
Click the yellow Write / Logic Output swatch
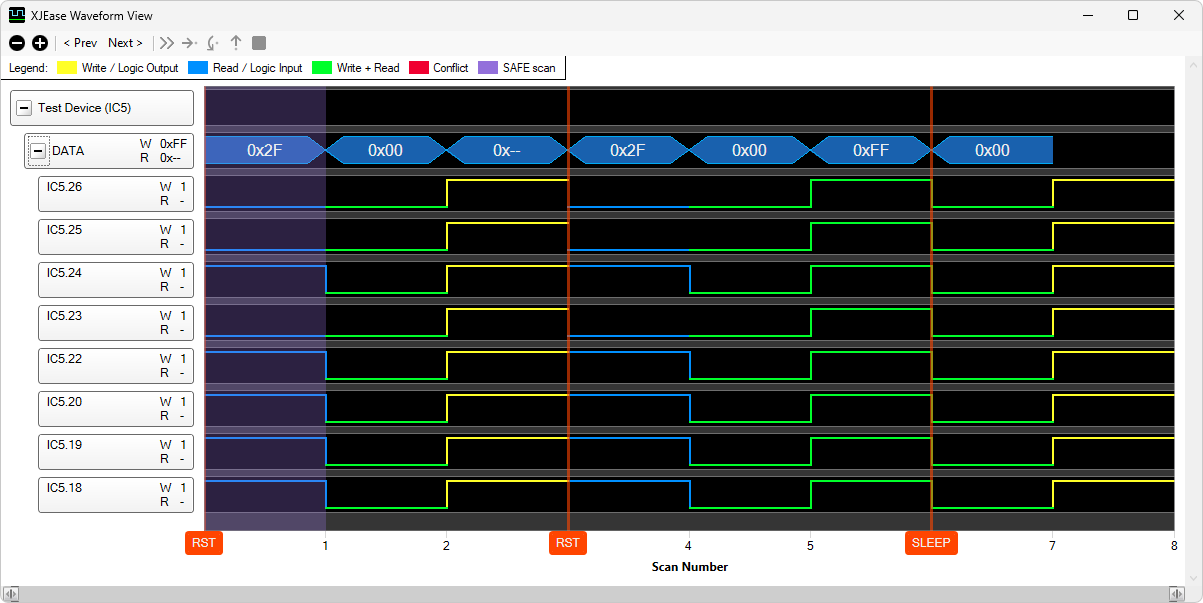pos(67,68)
